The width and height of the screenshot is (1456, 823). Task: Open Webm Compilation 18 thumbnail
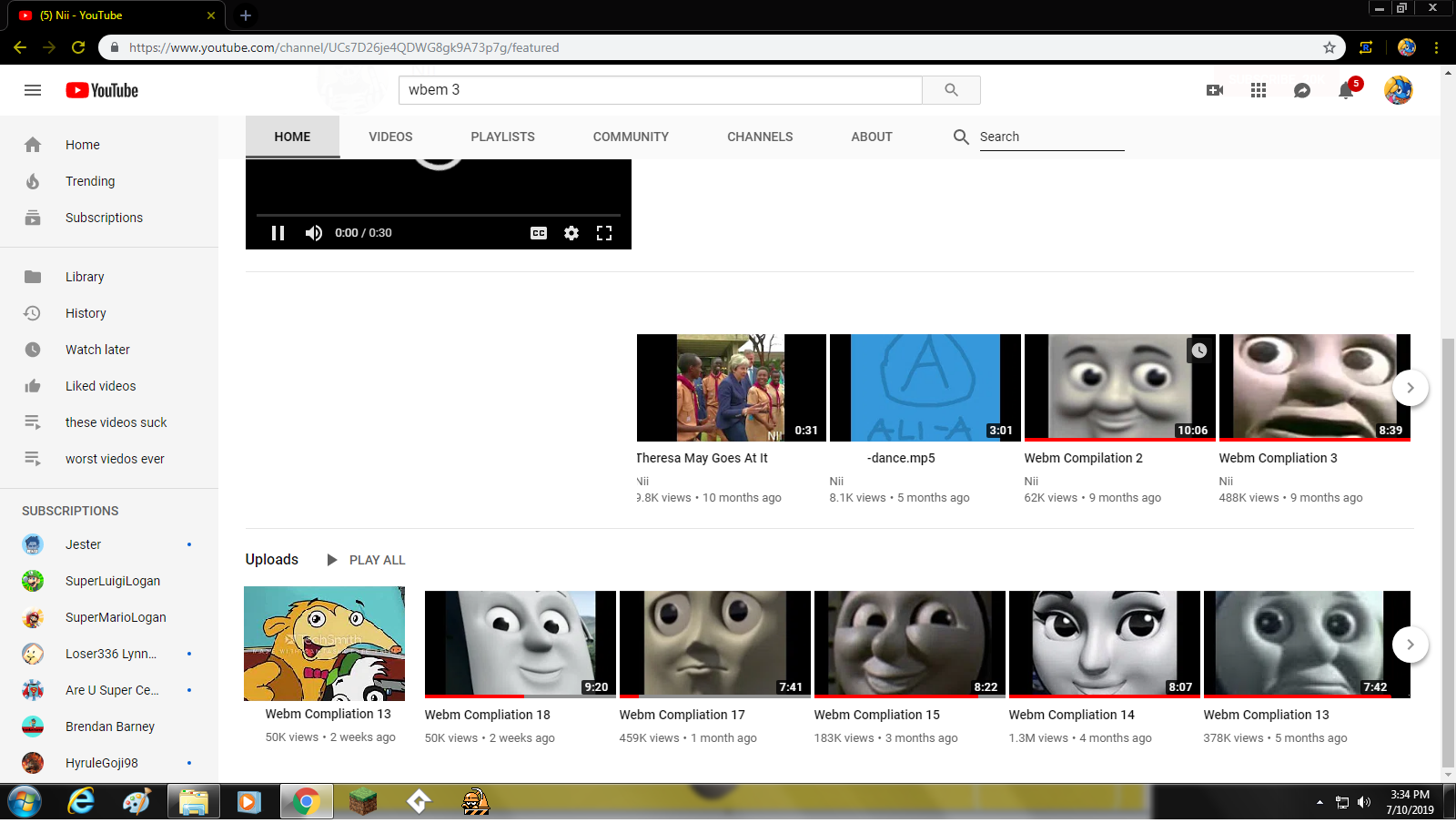(521, 645)
